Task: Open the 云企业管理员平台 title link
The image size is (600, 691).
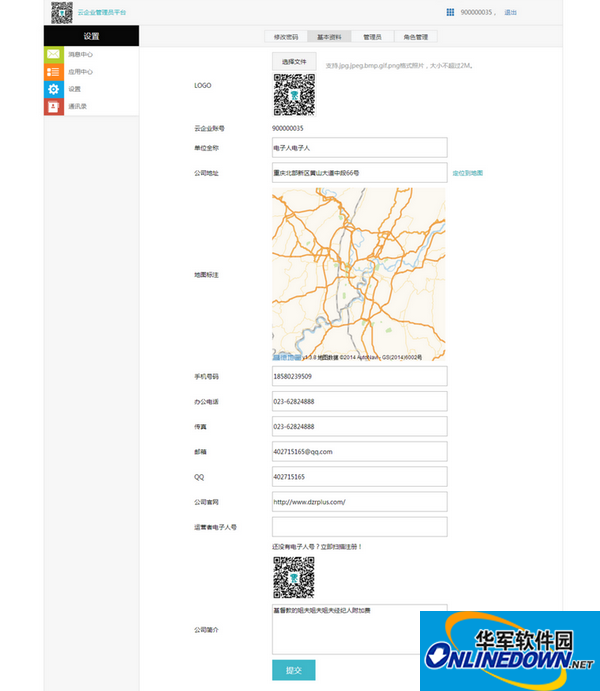Action: tap(102, 12)
